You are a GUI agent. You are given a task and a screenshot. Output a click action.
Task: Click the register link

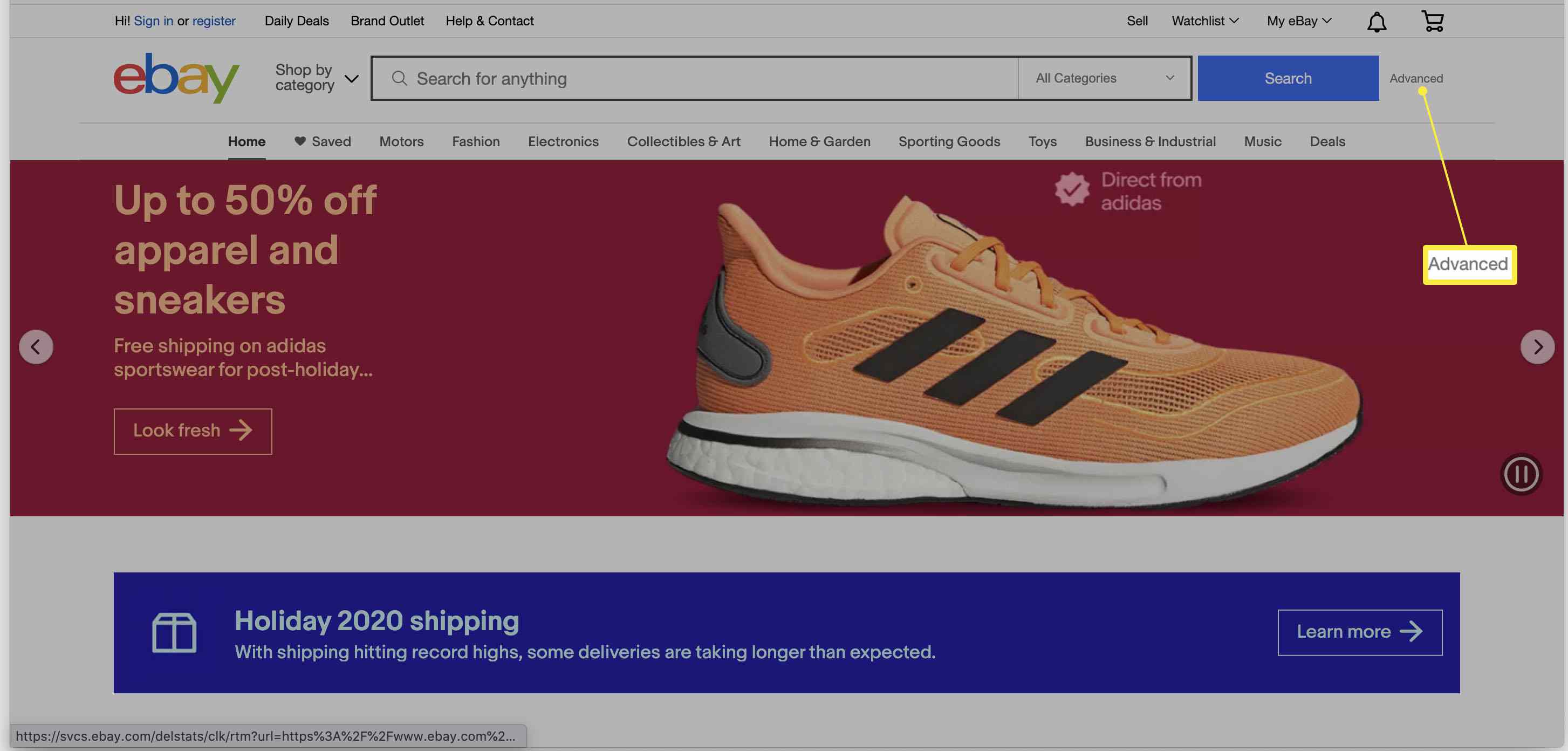click(214, 21)
